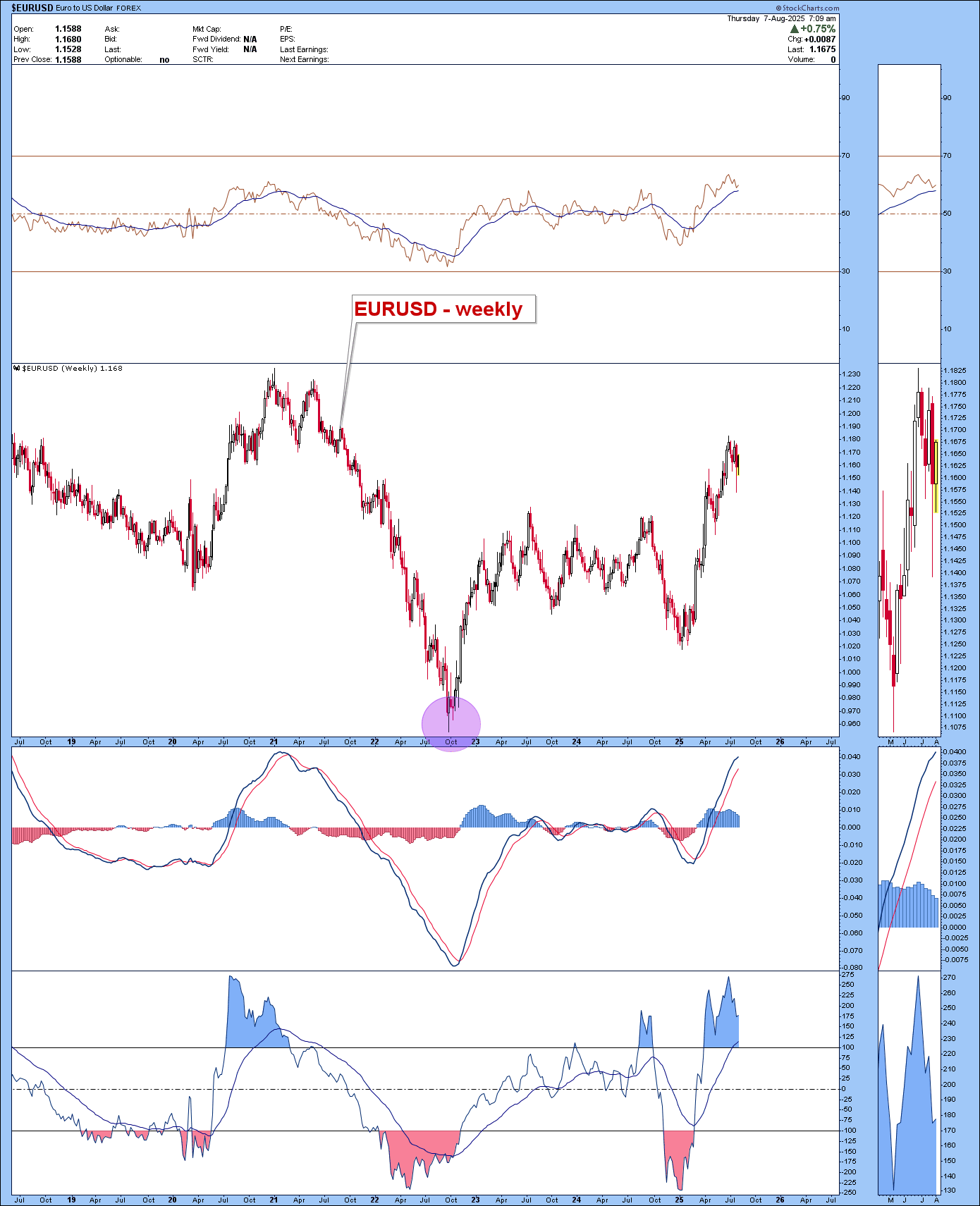The width and height of the screenshot is (980, 1206).
Task: Click the Prev Close value 1.1588
Action: (x=68, y=60)
